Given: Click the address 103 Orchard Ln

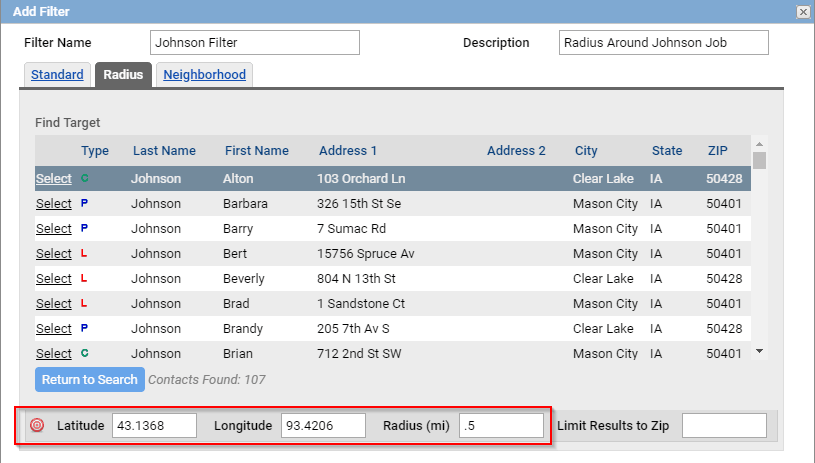Looking at the screenshot, I should (x=361, y=178).
